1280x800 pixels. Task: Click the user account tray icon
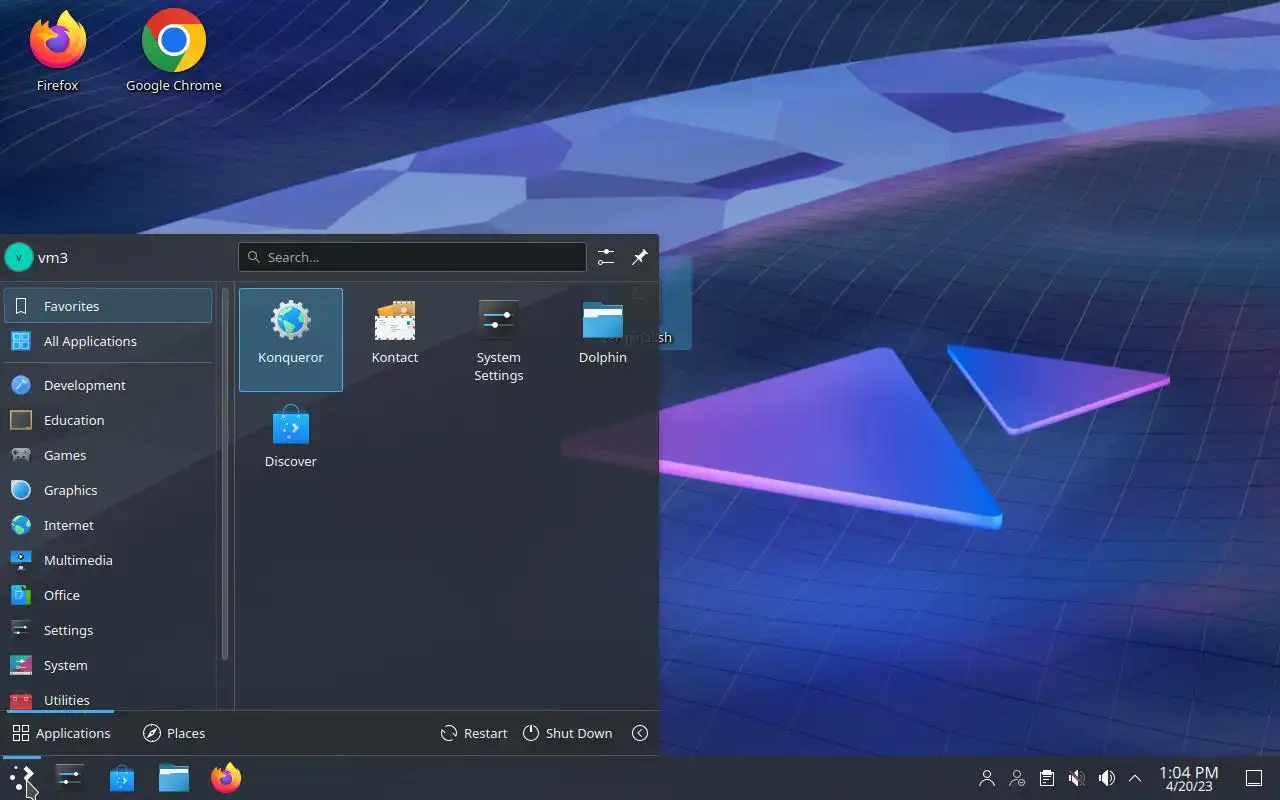pos(987,778)
